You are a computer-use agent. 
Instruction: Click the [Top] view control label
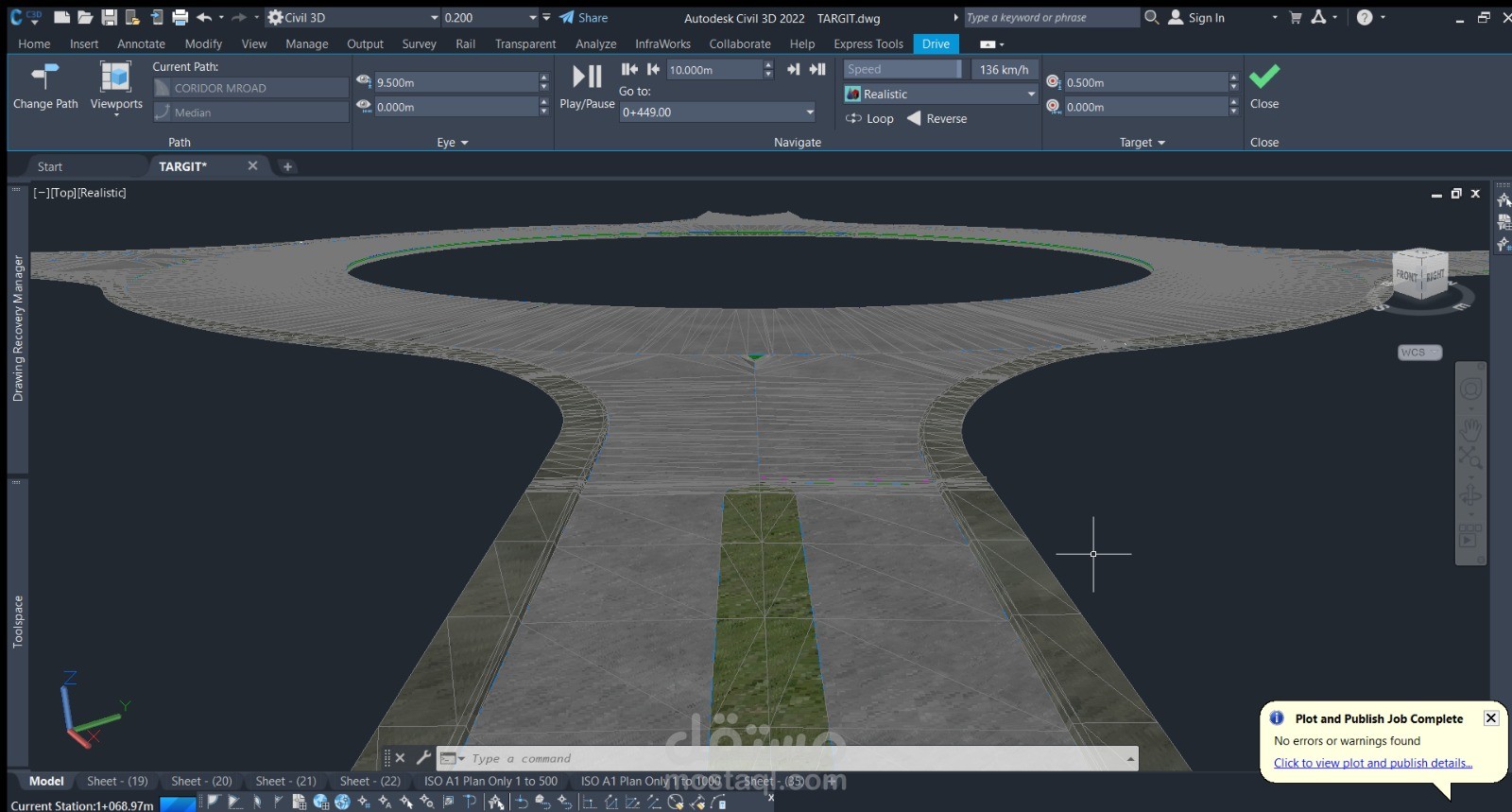coord(63,193)
